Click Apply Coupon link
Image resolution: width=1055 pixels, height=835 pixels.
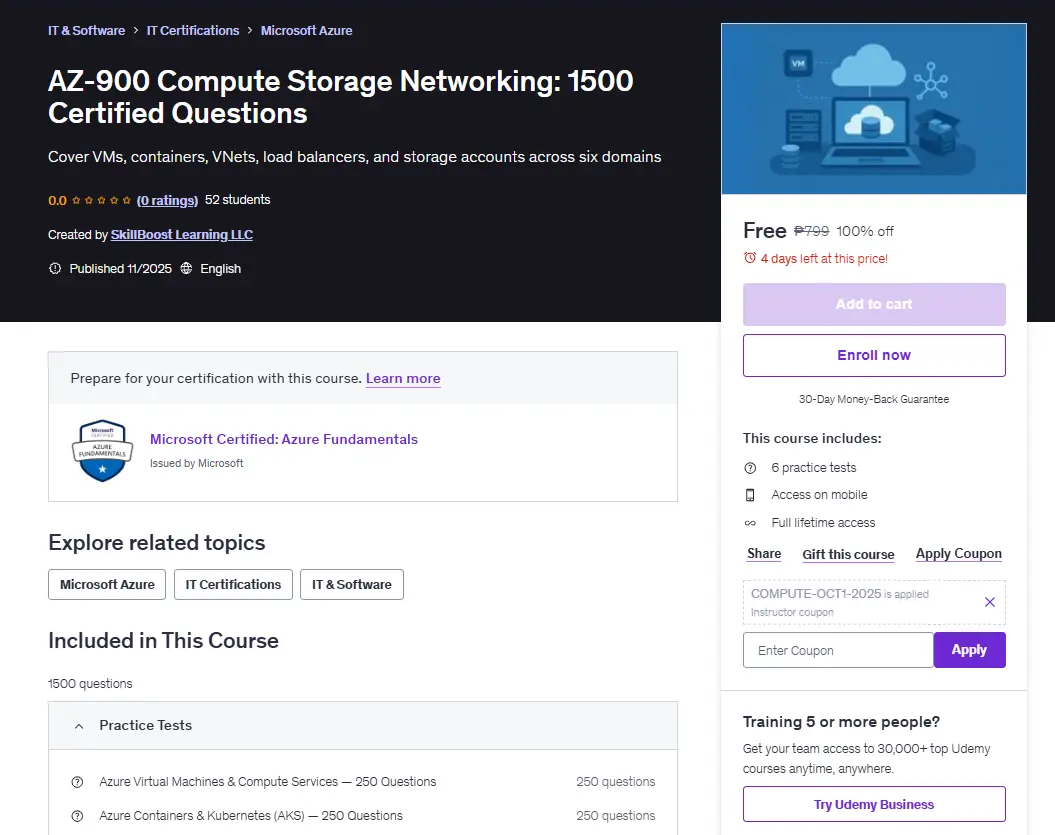pyautogui.click(x=958, y=554)
